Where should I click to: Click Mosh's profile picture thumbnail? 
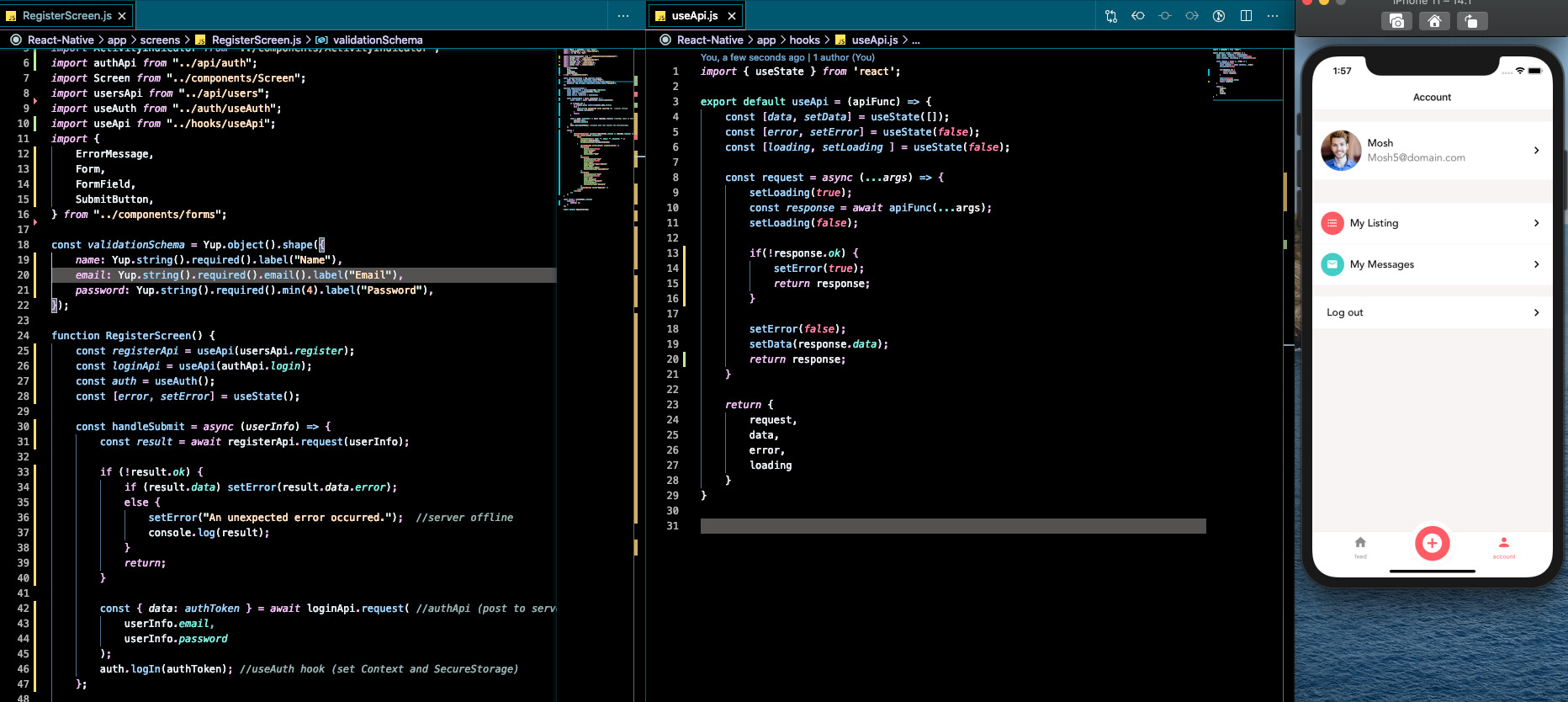(1341, 151)
